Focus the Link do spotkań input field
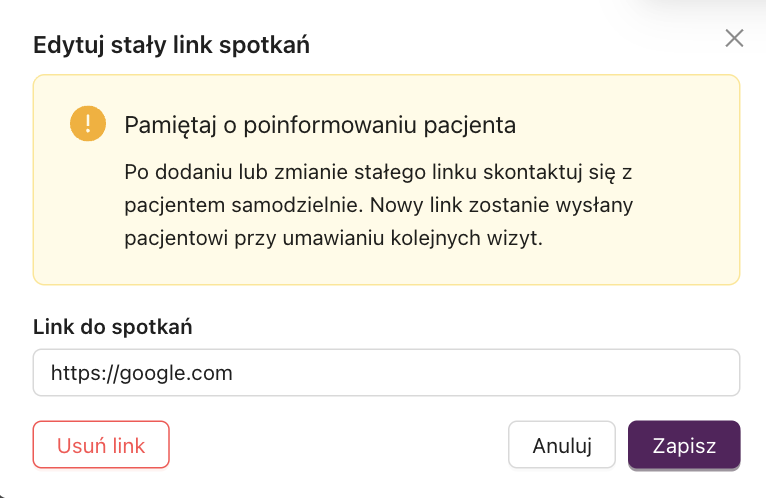766x498 pixels. [386, 372]
